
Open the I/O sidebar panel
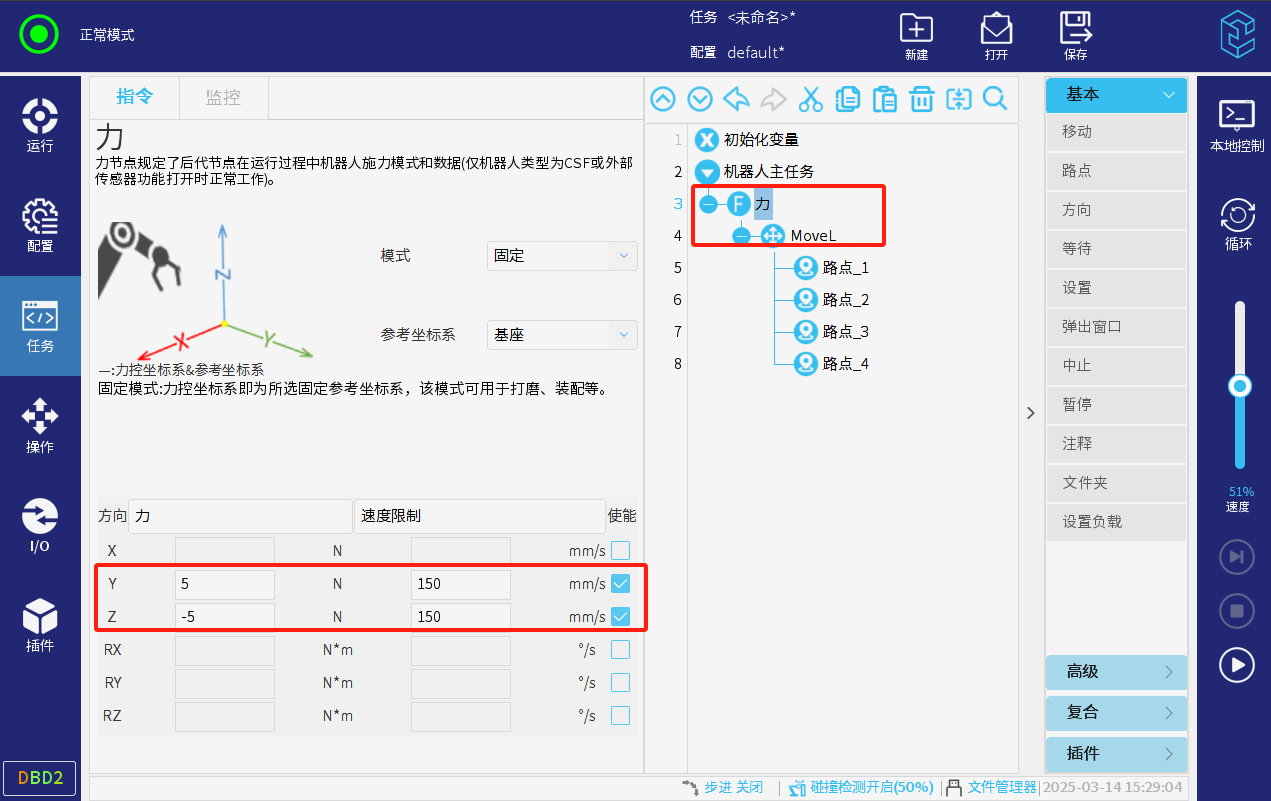click(x=40, y=526)
